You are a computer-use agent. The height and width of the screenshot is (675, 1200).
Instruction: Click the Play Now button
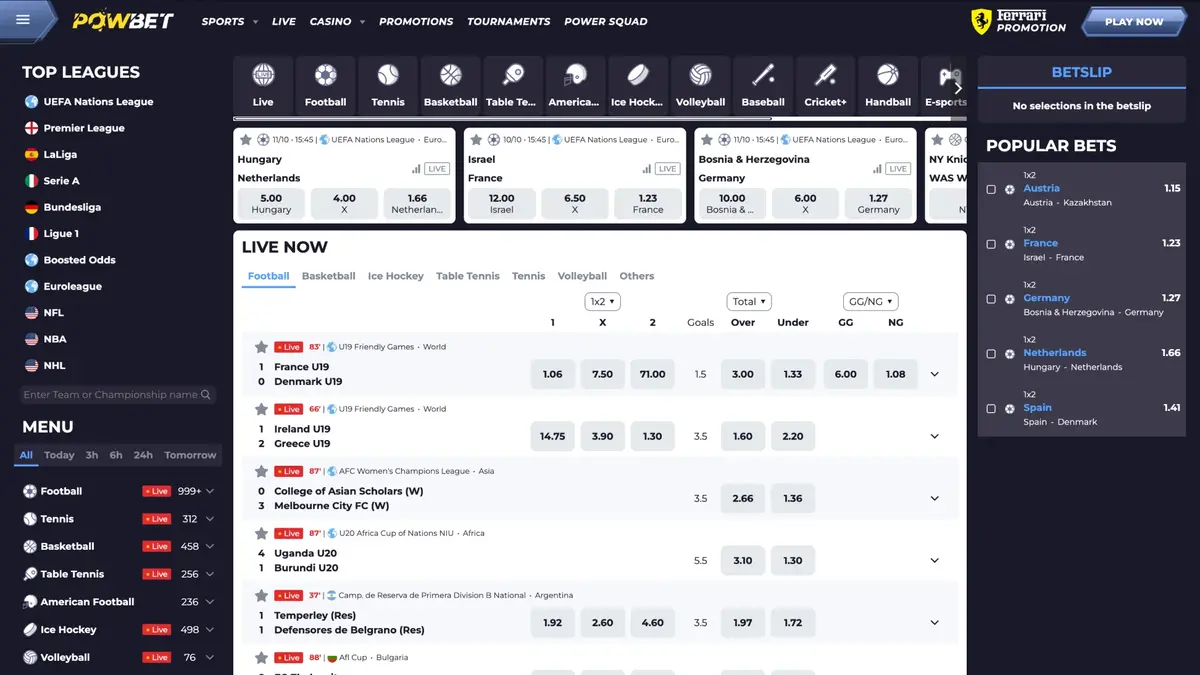coord(1134,21)
